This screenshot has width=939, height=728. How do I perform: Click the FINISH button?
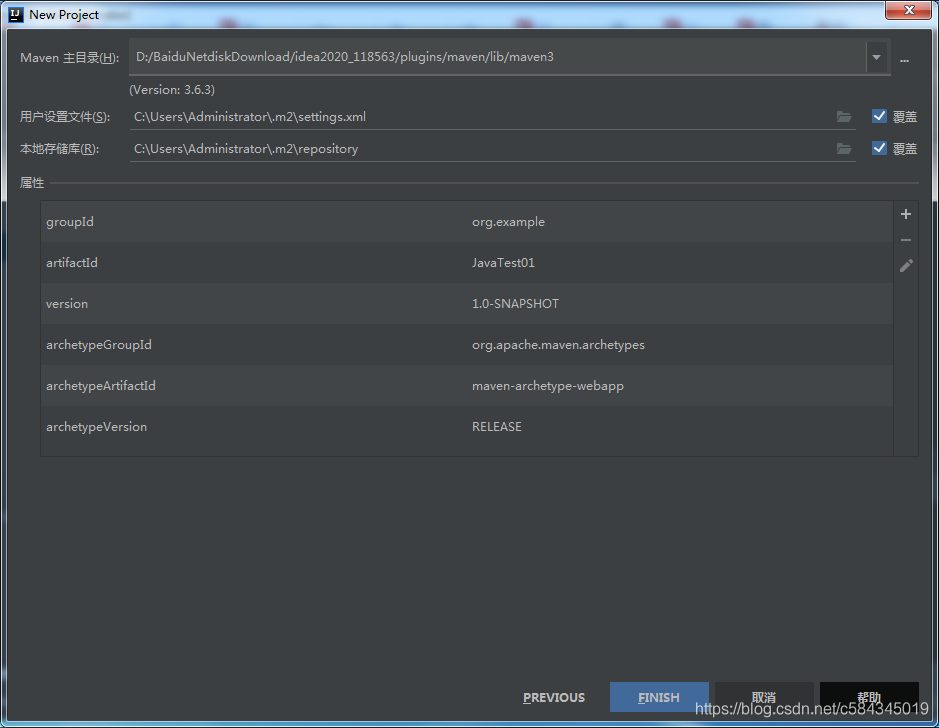click(x=659, y=697)
